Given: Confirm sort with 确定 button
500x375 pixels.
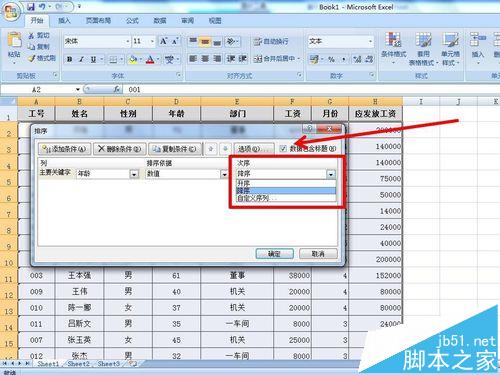Looking at the screenshot, I should [x=274, y=254].
